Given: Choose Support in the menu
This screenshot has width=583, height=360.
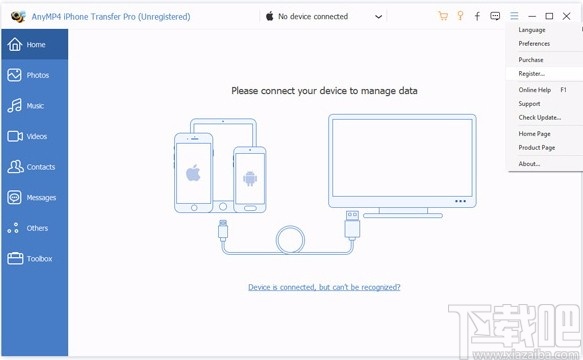Looking at the screenshot, I should point(529,104).
